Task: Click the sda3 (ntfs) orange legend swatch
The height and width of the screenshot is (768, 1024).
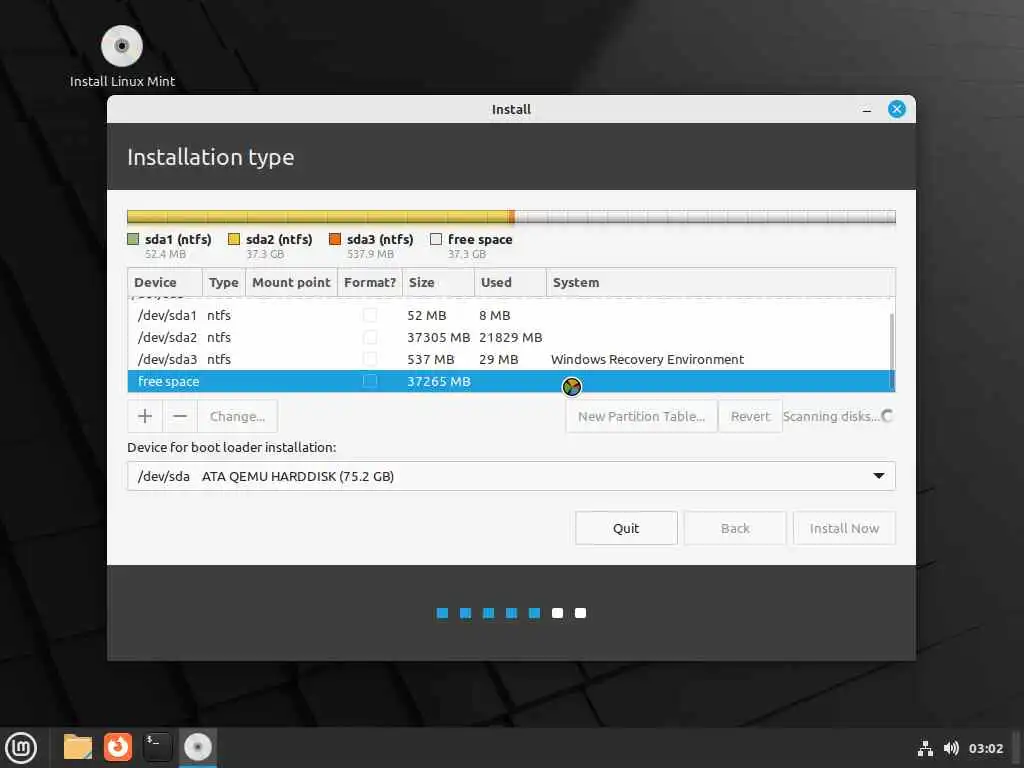Action: (335, 239)
